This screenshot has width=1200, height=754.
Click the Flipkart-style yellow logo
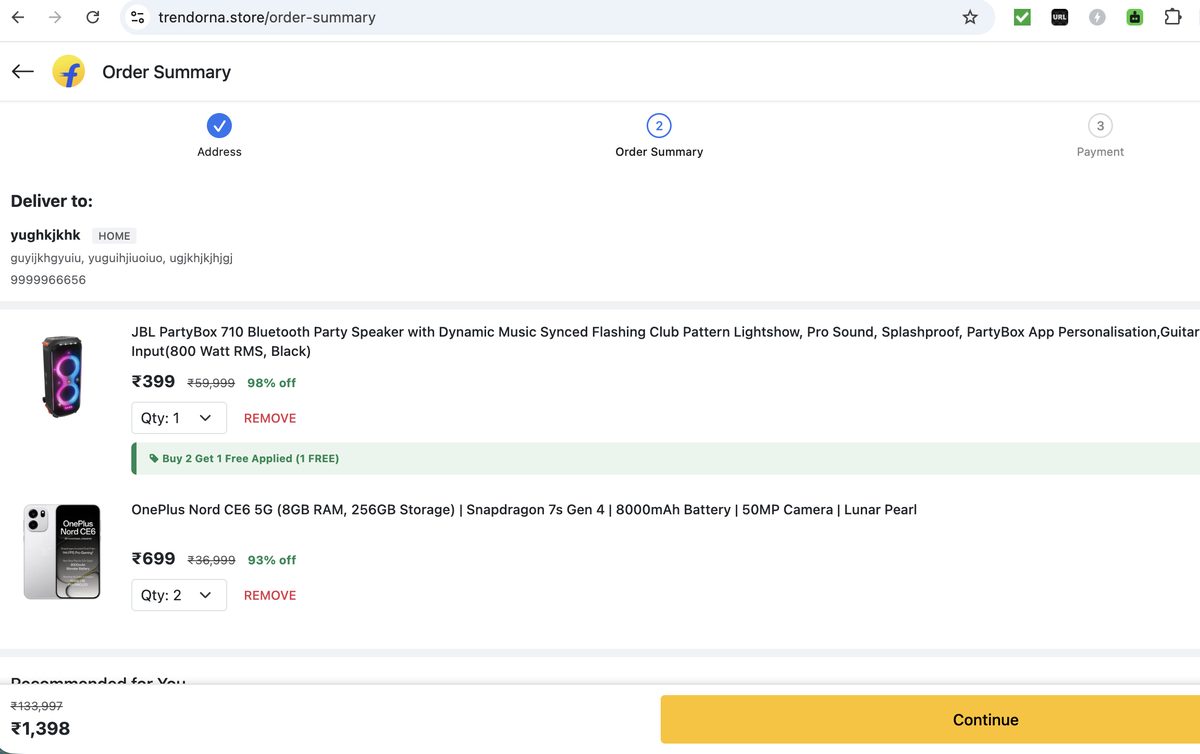69,72
